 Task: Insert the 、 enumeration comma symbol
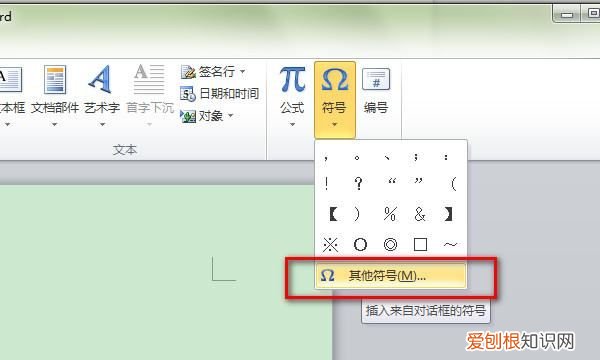(x=387, y=157)
